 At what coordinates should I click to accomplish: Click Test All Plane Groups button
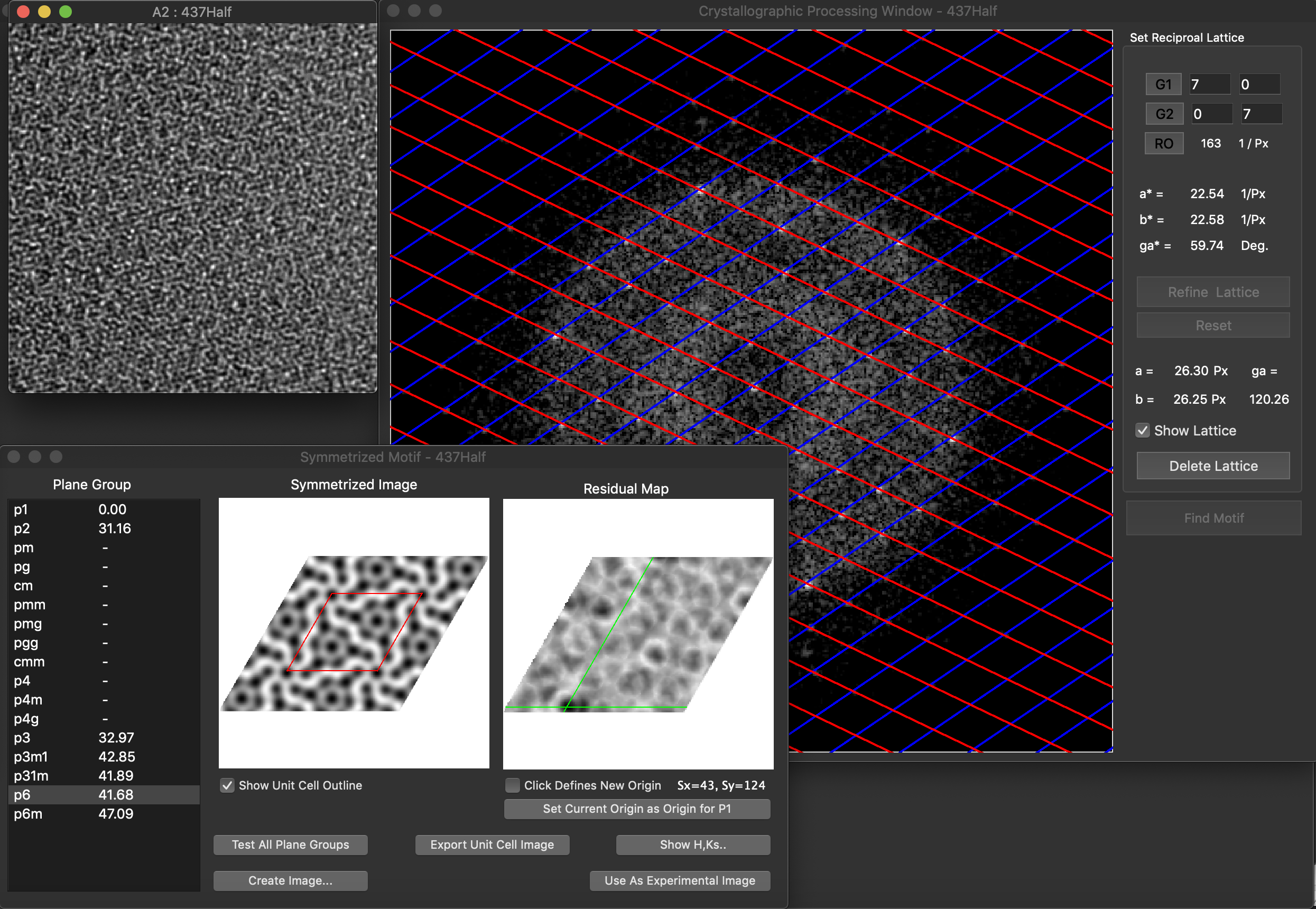click(291, 845)
